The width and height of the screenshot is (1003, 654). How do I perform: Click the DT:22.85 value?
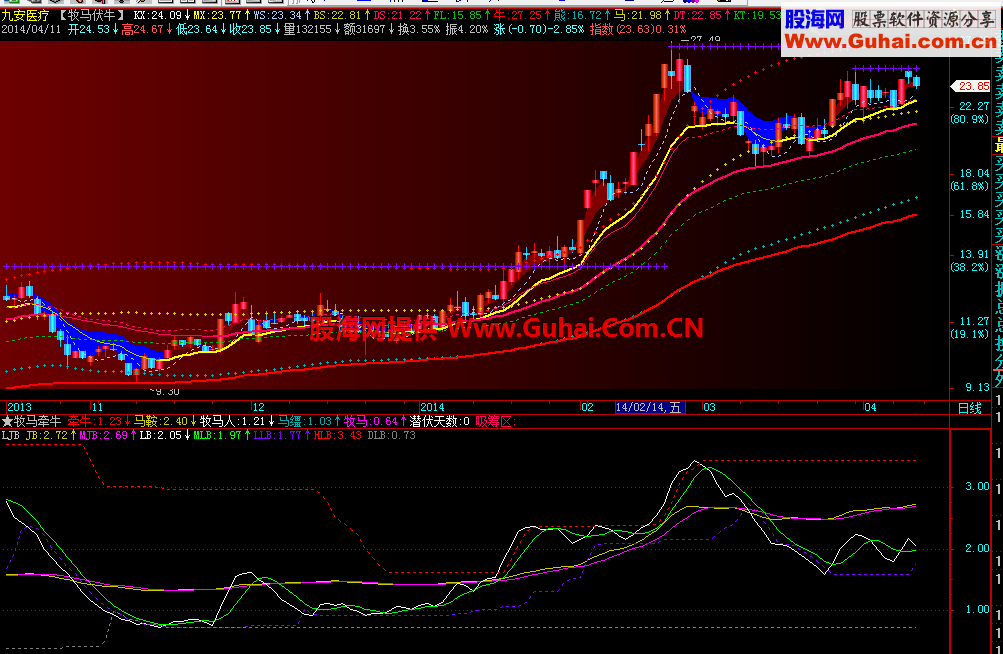tap(697, 15)
